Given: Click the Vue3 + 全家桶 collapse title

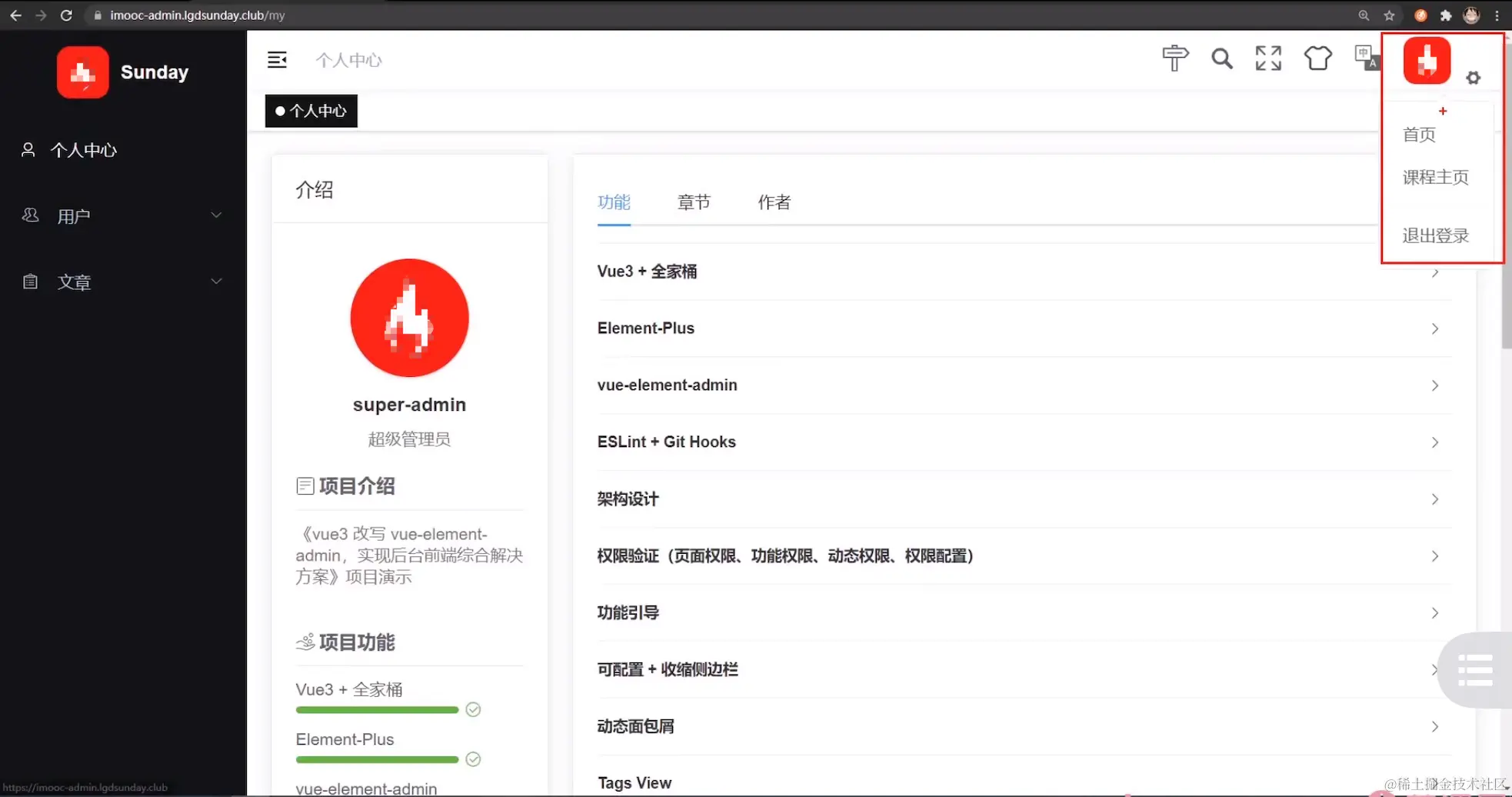Looking at the screenshot, I should (x=647, y=272).
